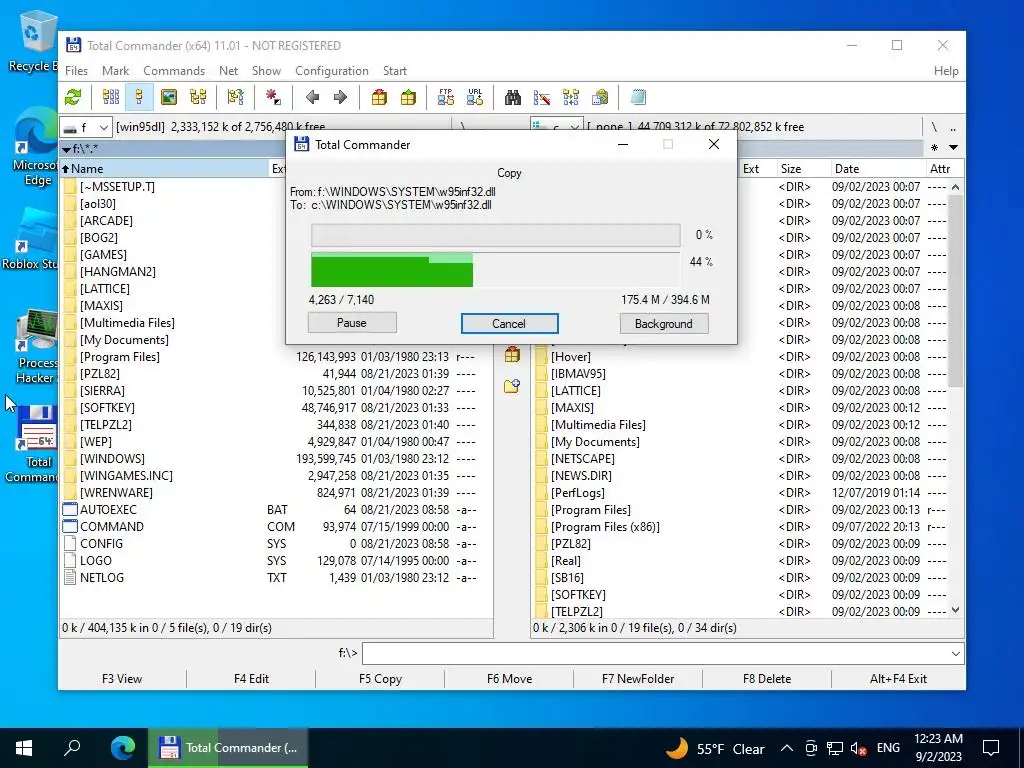Image resolution: width=1024 pixels, height=768 pixels.
Task: Show hidden system tray icons chevron
Action: (787, 748)
